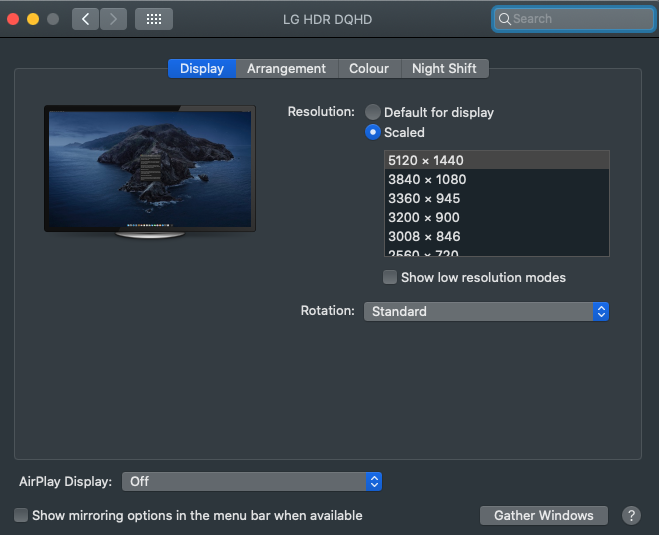The height and width of the screenshot is (535, 659).
Task: Select Default for display radio button
Action: [372, 112]
